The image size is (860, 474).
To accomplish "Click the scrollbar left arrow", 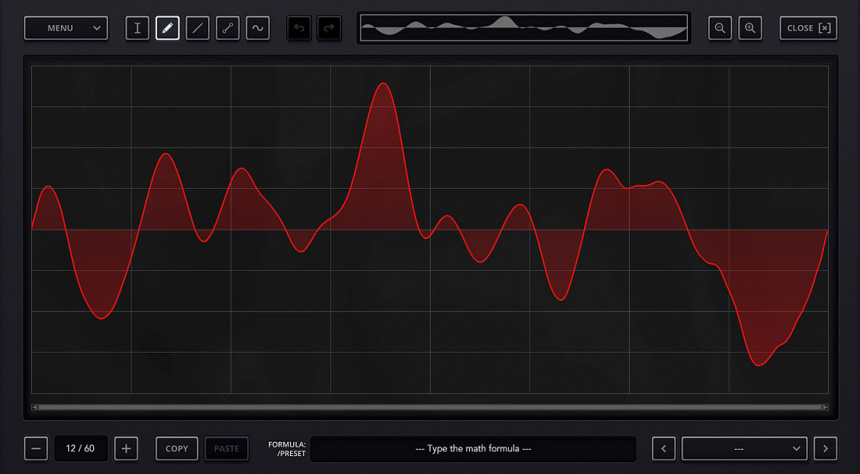I will point(35,407).
